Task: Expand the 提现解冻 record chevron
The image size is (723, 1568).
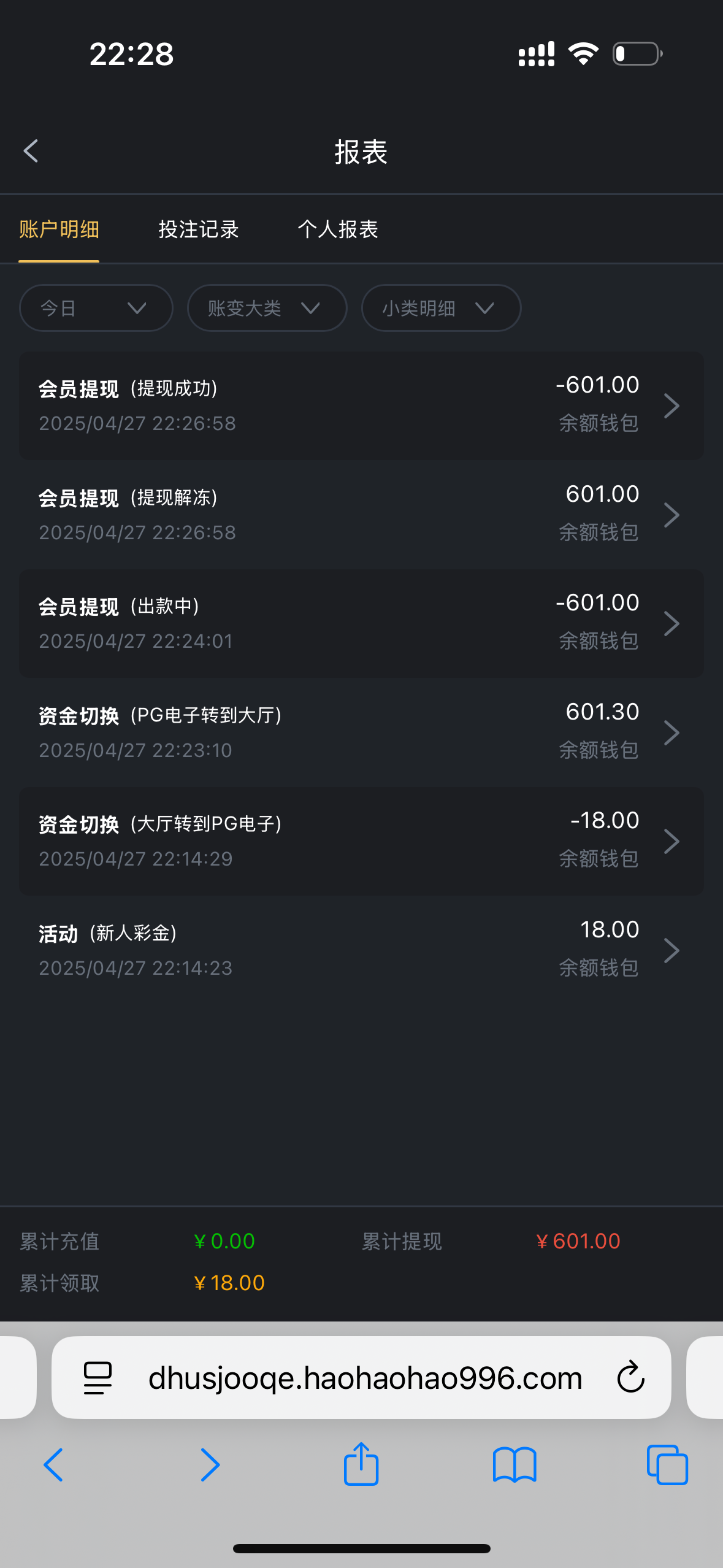Action: (672, 515)
